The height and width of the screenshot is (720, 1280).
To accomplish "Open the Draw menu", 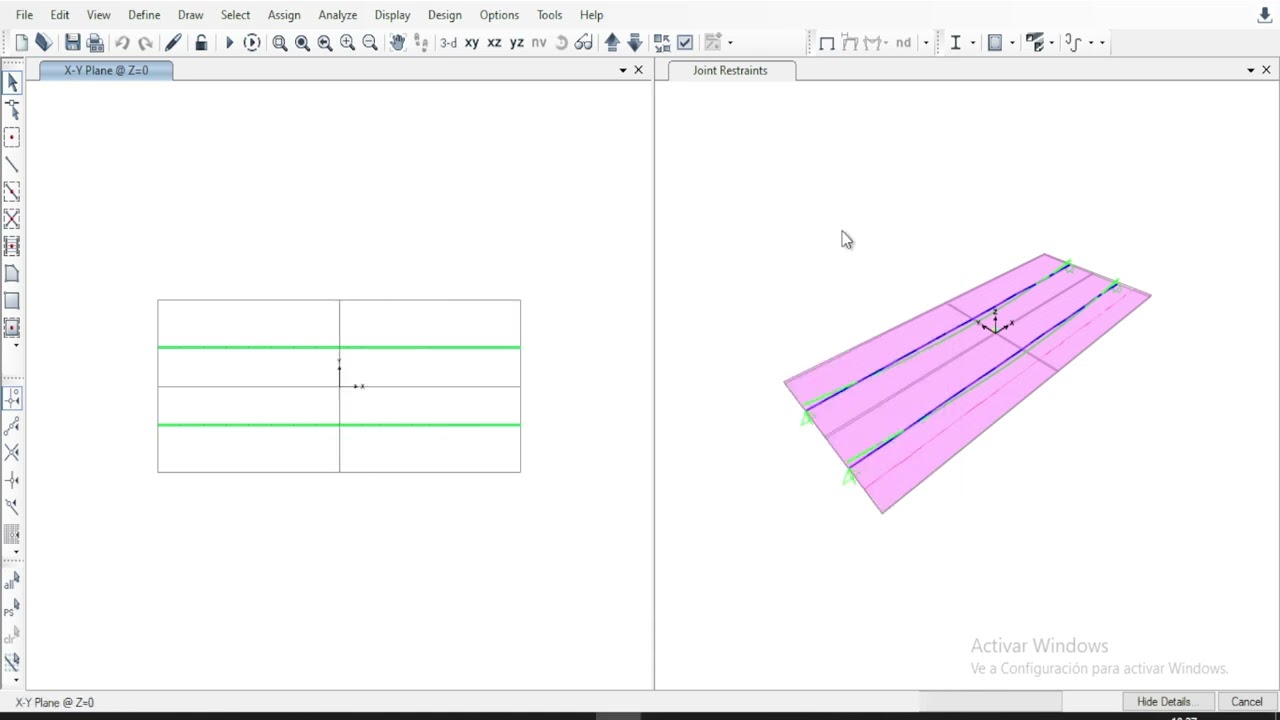I will pyautogui.click(x=190, y=15).
